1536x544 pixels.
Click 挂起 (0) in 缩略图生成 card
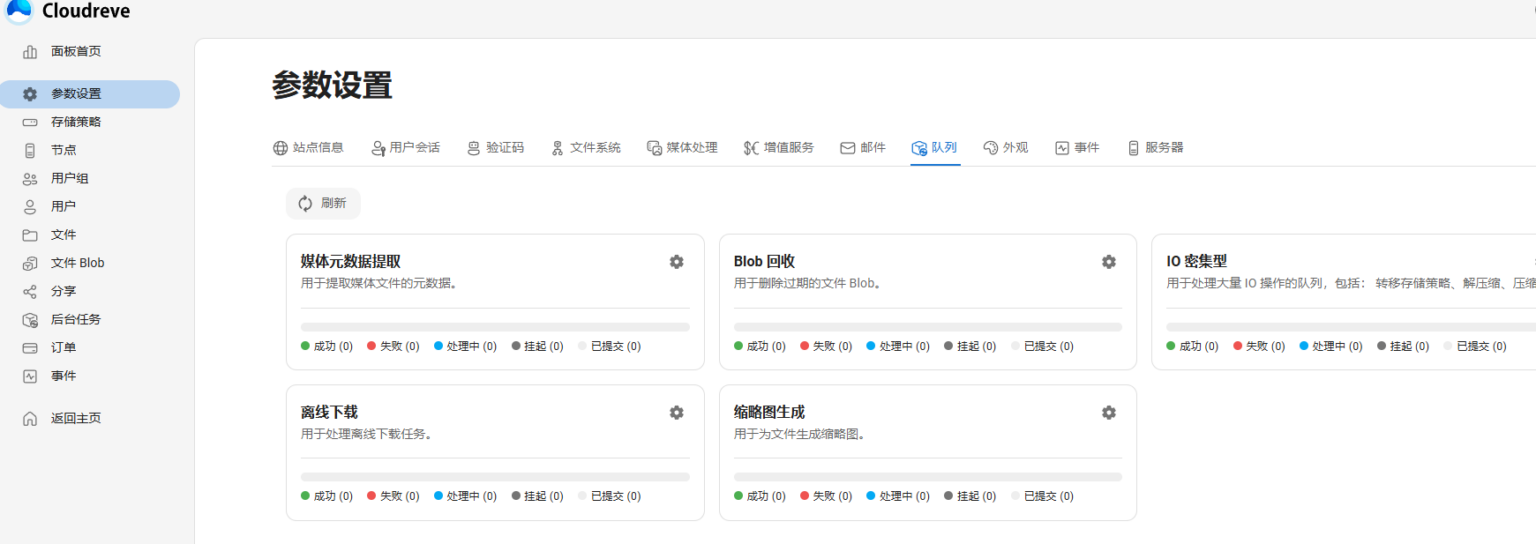click(970, 496)
